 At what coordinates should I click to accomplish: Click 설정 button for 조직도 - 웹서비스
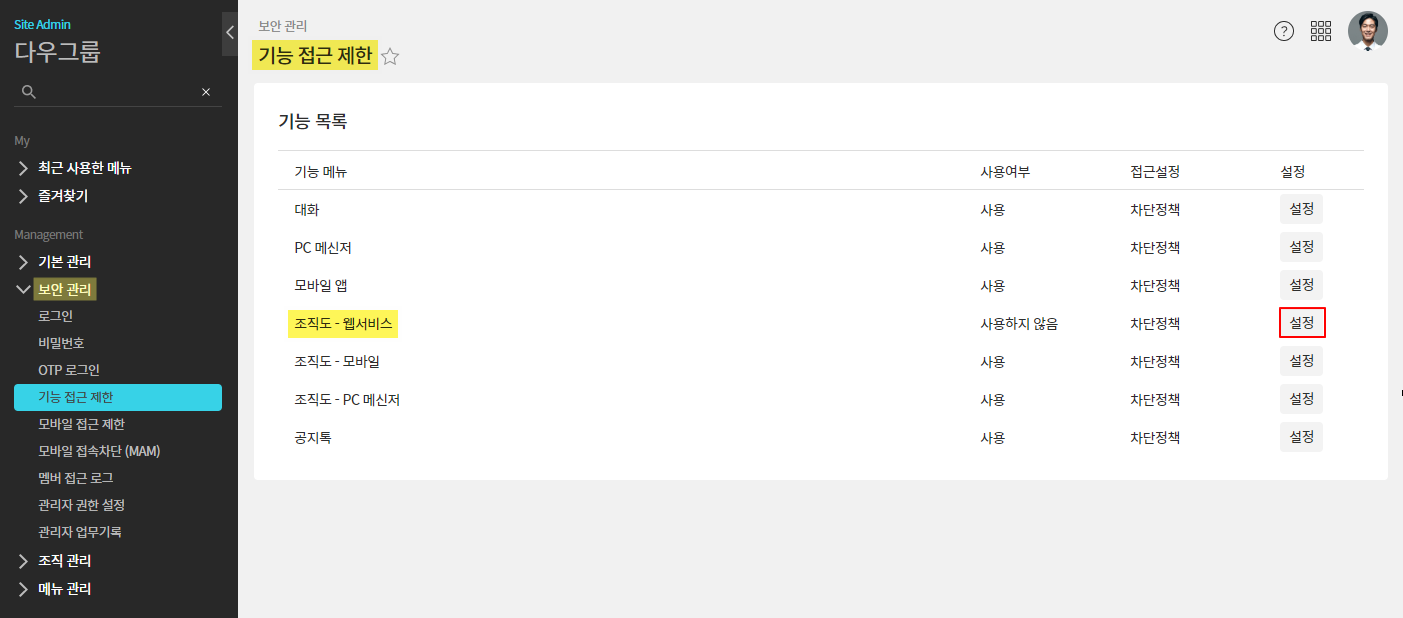click(x=1301, y=323)
